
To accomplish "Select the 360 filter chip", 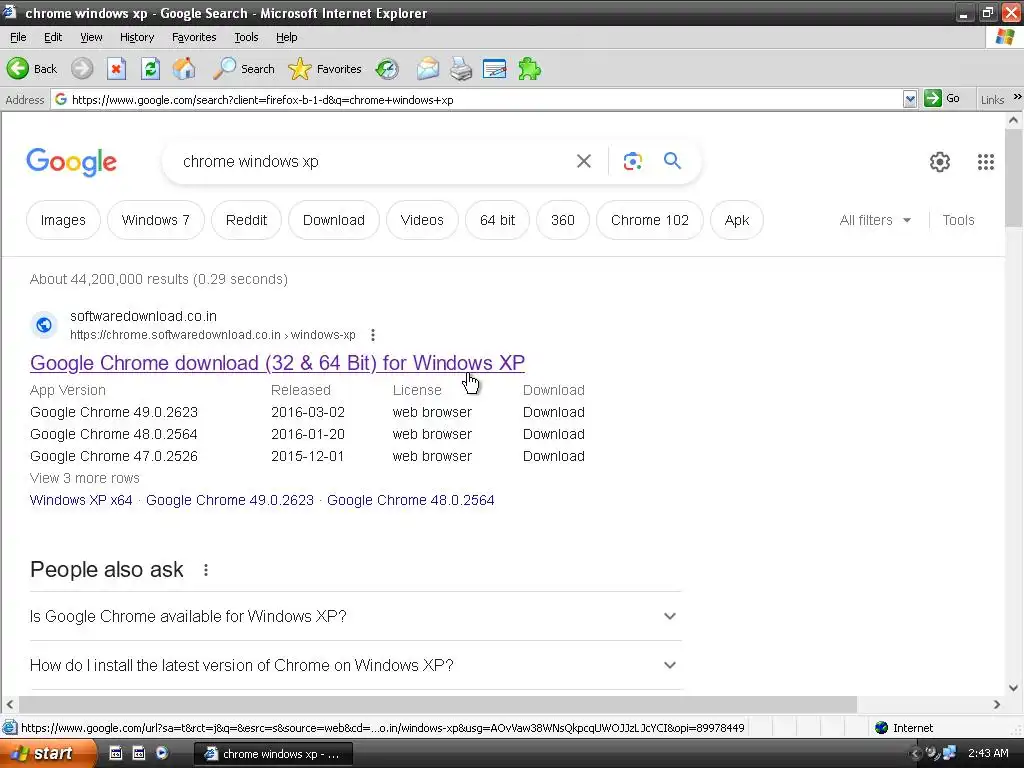I will [x=562, y=220].
